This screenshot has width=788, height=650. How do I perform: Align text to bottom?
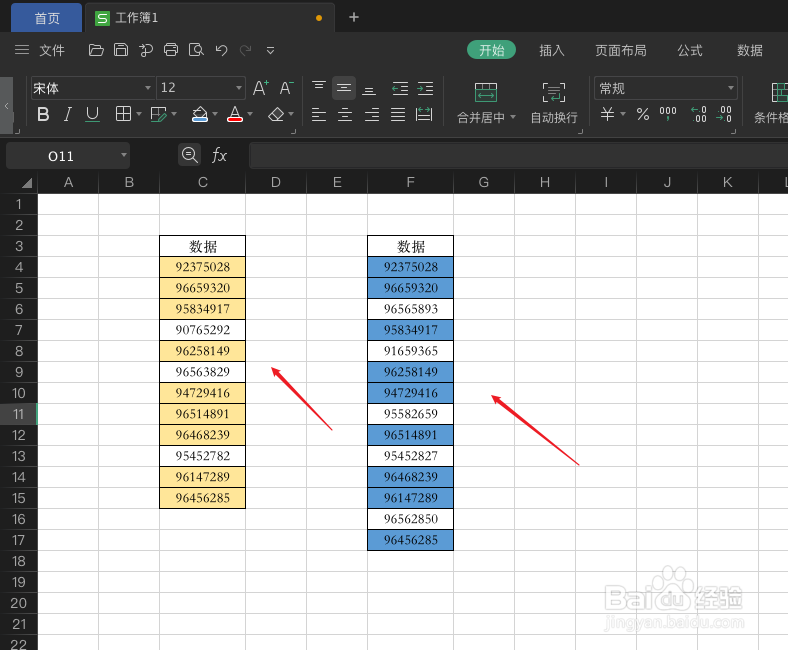point(369,90)
